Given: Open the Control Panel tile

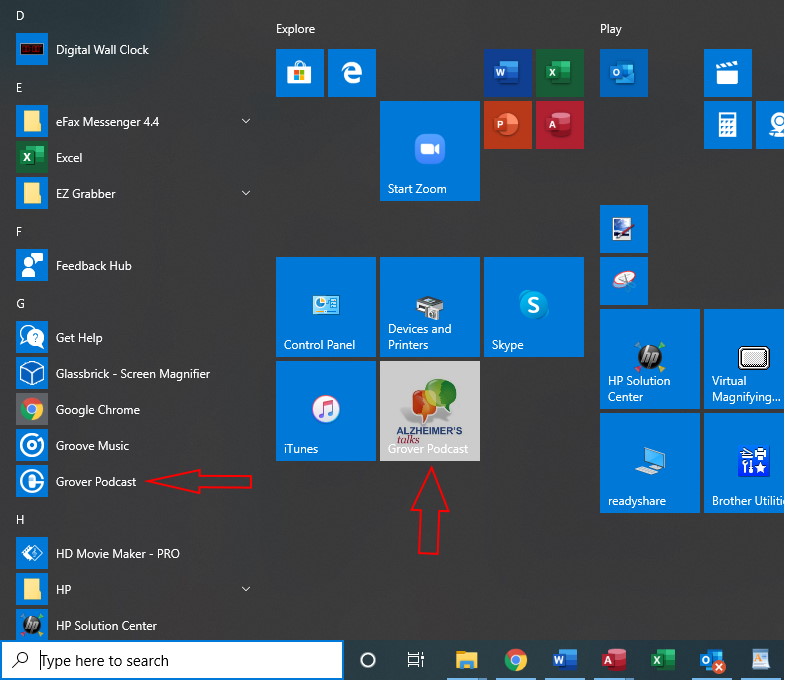Looking at the screenshot, I should click(x=326, y=307).
